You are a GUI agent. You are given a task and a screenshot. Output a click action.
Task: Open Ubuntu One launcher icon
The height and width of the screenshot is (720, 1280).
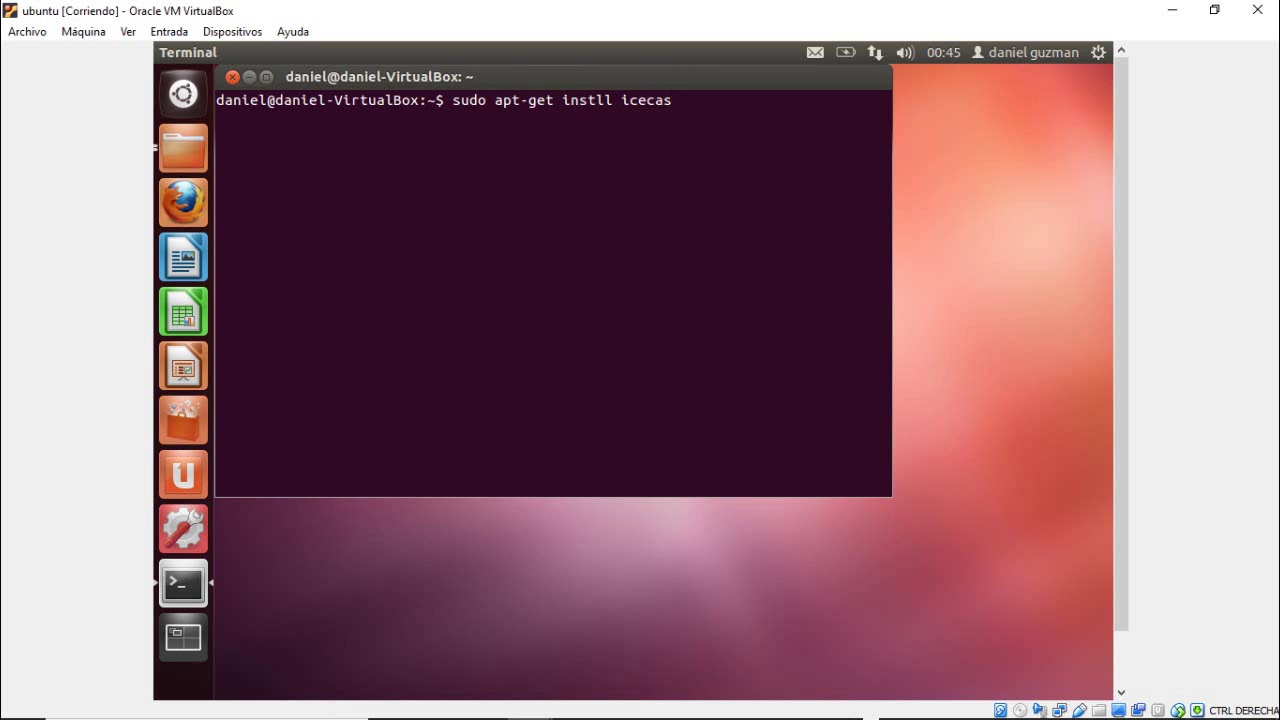183,474
